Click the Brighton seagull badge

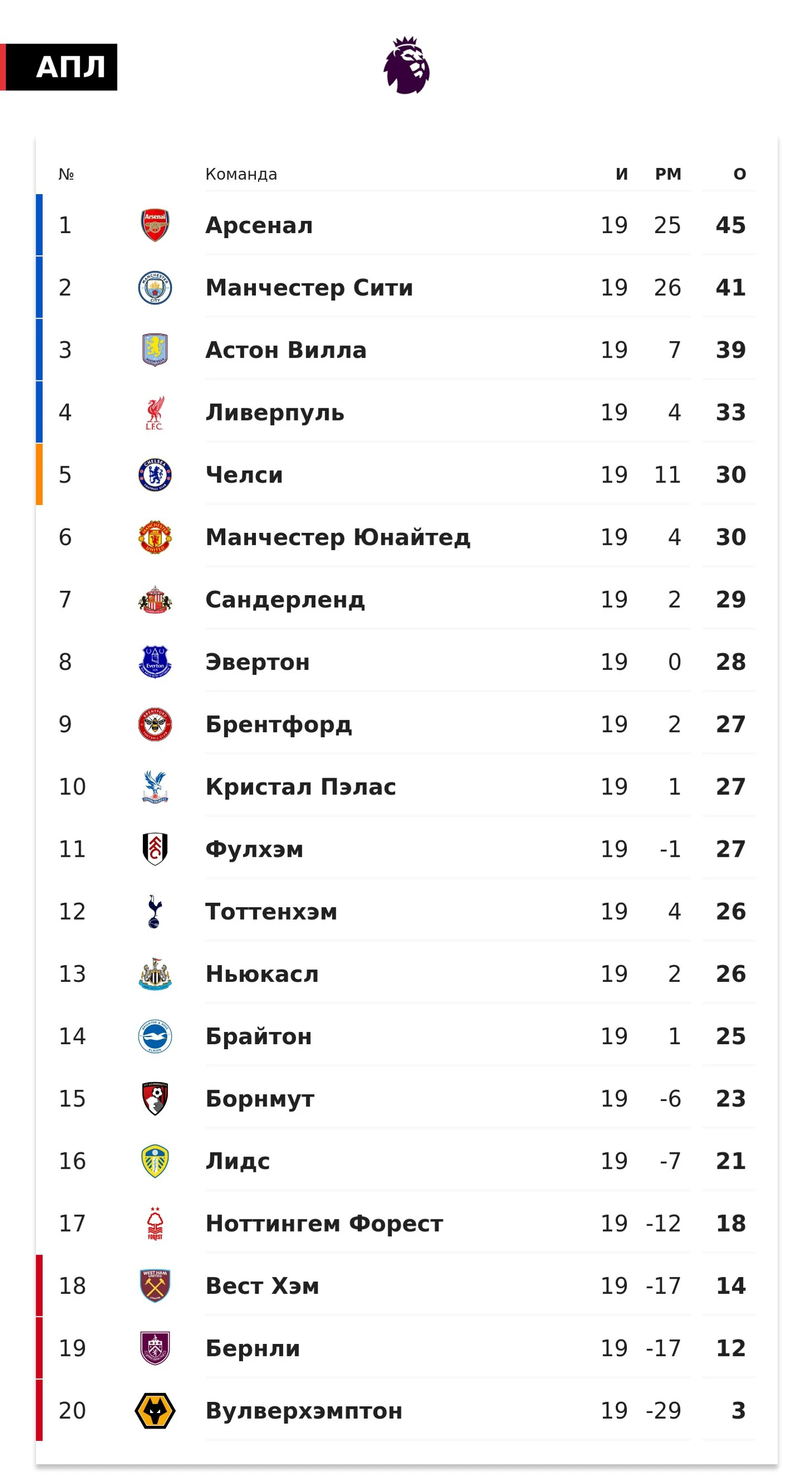[155, 1036]
